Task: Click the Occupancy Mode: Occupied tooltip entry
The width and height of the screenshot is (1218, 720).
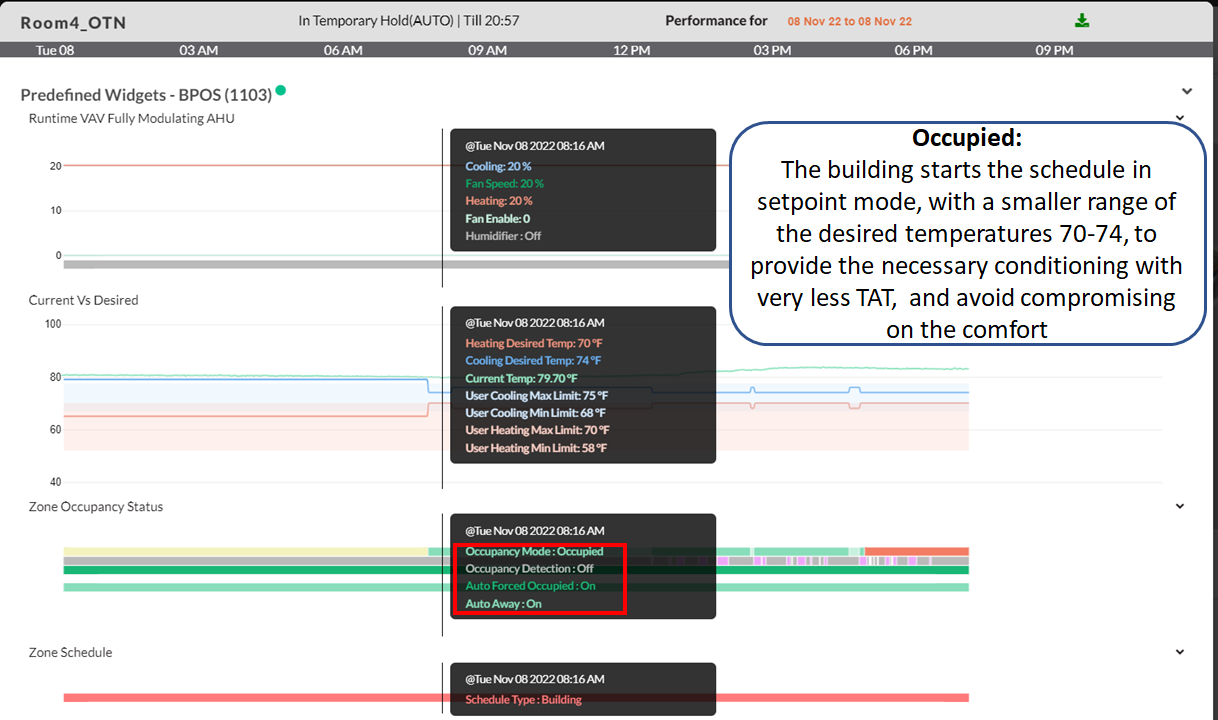Action: [x=534, y=551]
